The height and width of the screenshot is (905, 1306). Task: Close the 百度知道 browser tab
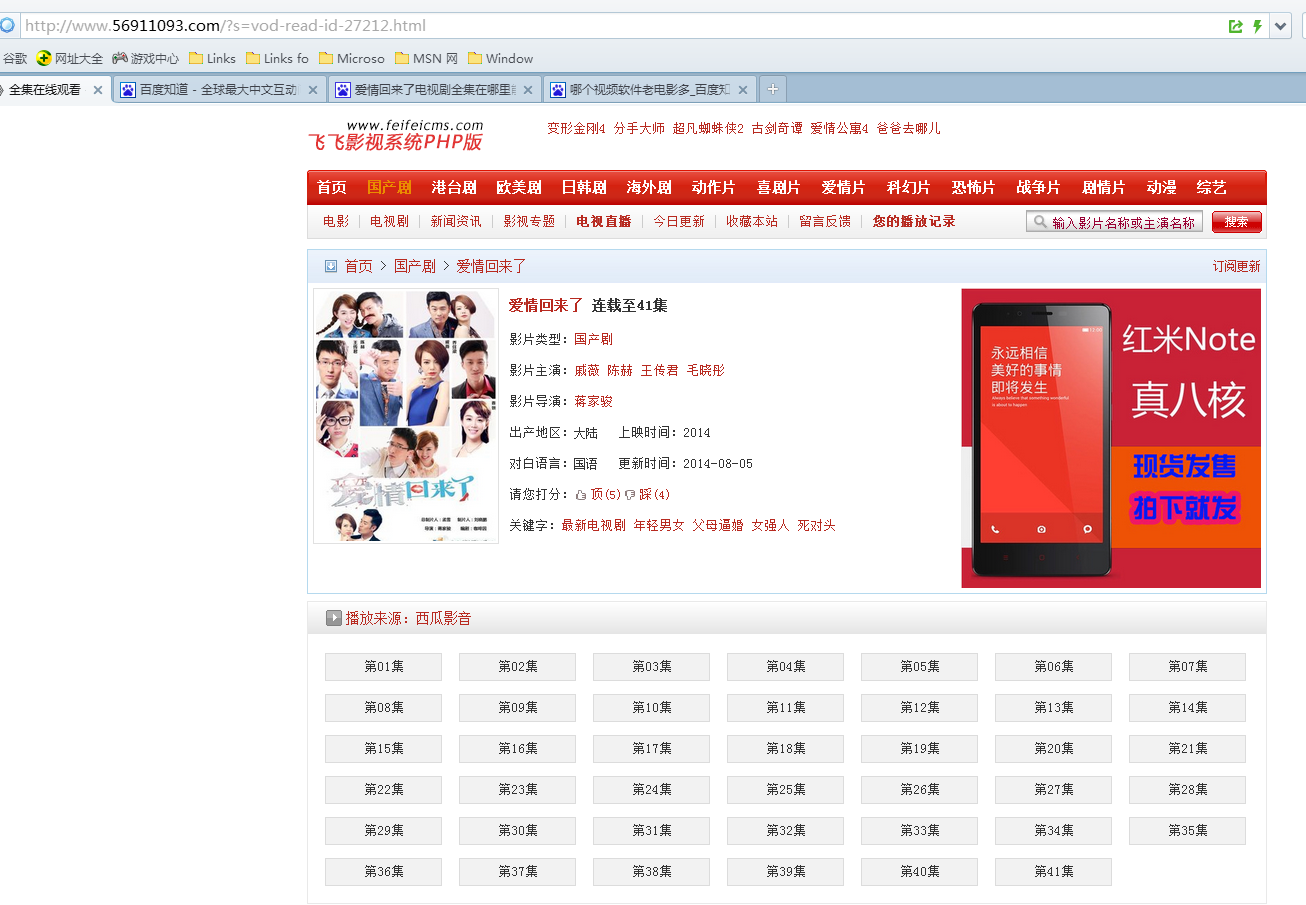click(312, 90)
